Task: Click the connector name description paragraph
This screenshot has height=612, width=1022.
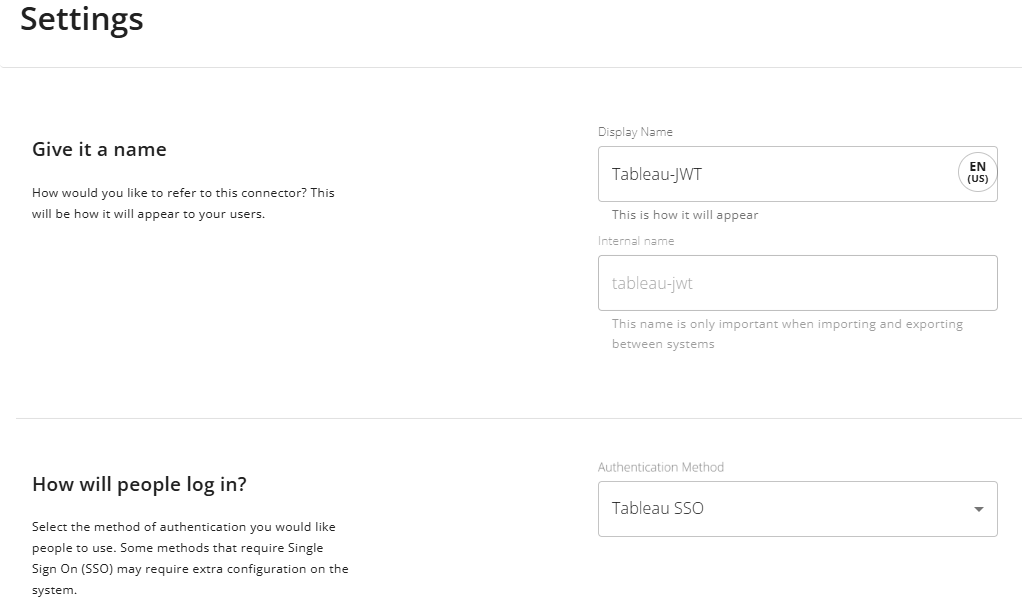Action: (x=183, y=203)
